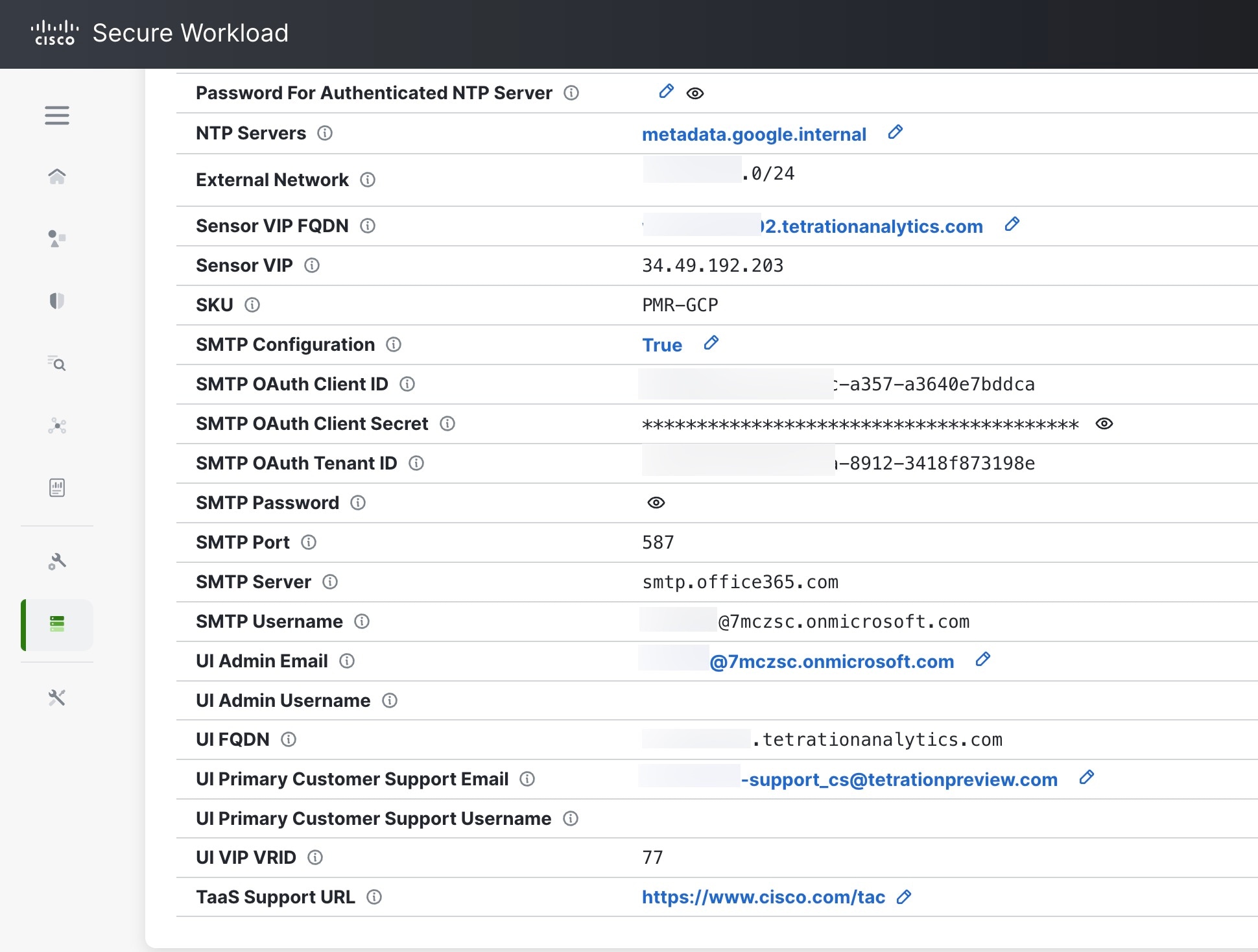This screenshot has height=952, width=1258.
Task: Open the investigate search sidebar icon
Action: 57,363
